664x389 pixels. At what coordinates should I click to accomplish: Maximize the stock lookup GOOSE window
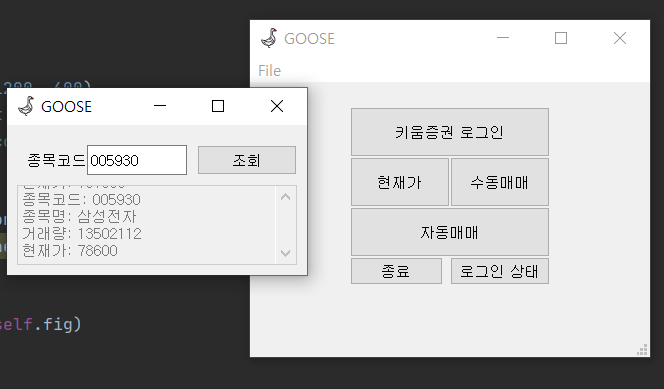click(x=218, y=106)
